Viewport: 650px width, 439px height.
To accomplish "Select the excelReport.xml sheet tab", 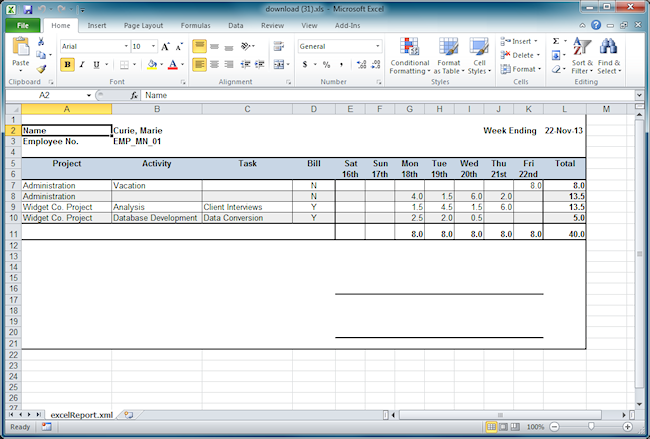I will (81, 415).
